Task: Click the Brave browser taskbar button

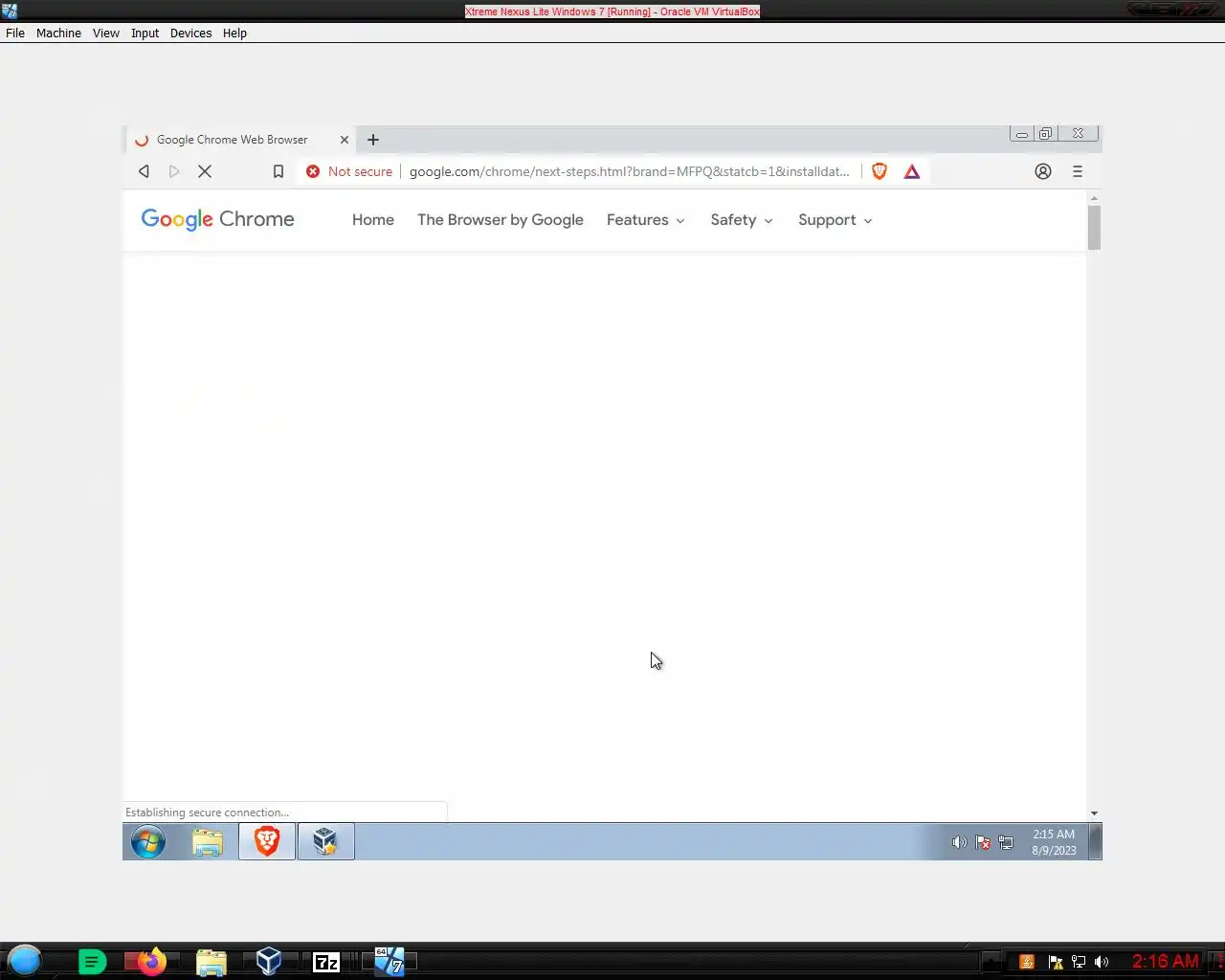Action: click(x=267, y=841)
